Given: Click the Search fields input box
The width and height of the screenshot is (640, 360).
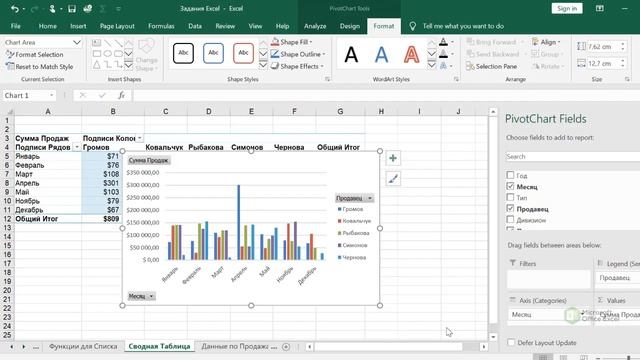Looking at the screenshot, I should pyautogui.click(x=572, y=156).
